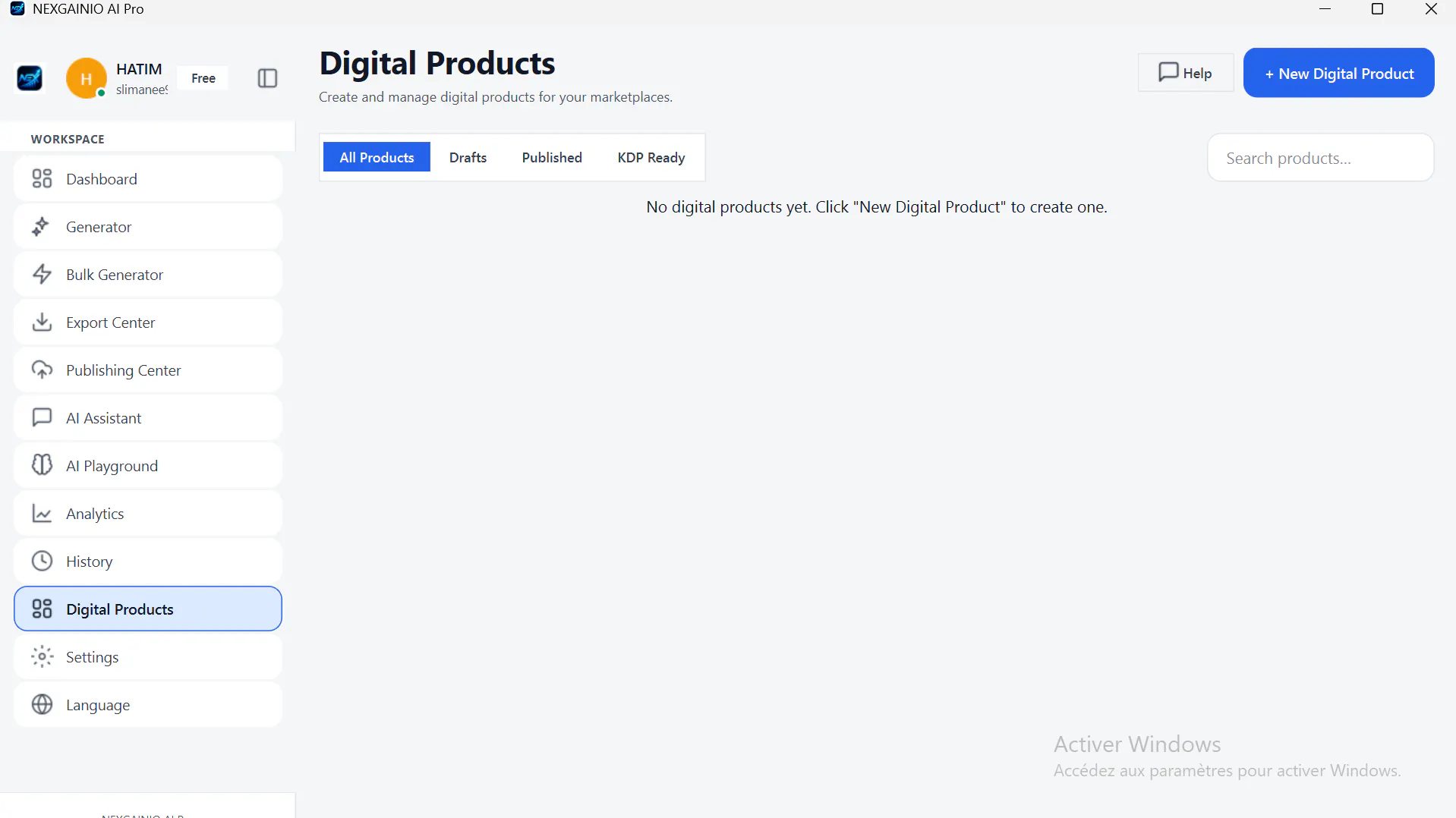The image size is (1456, 818).
Task: Open AI Playground brain icon
Action: click(42, 465)
